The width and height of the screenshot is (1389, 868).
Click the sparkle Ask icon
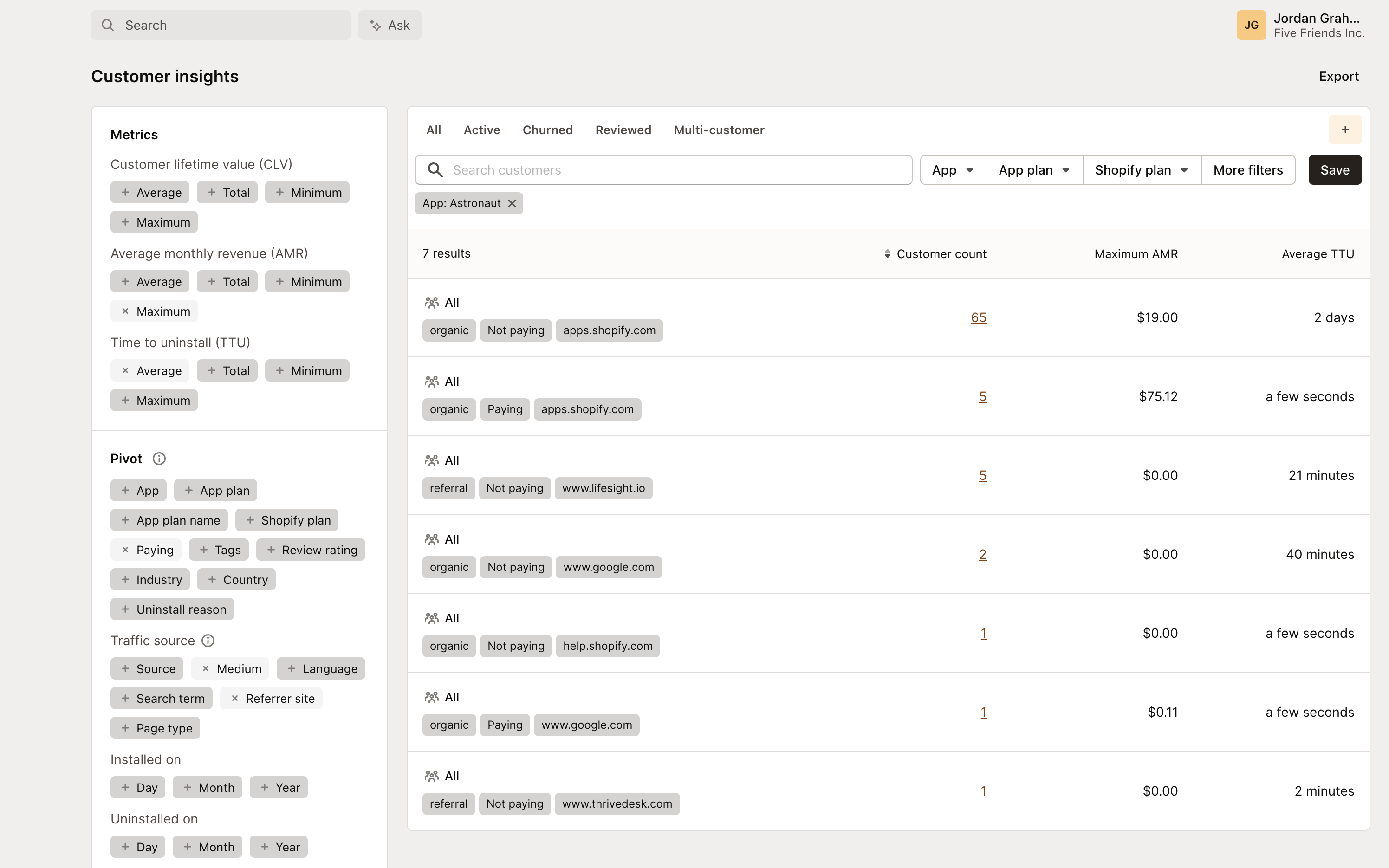[x=376, y=25]
